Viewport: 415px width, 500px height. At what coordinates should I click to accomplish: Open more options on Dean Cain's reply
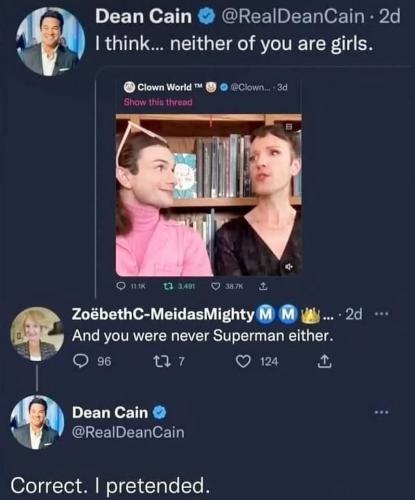click(x=381, y=412)
